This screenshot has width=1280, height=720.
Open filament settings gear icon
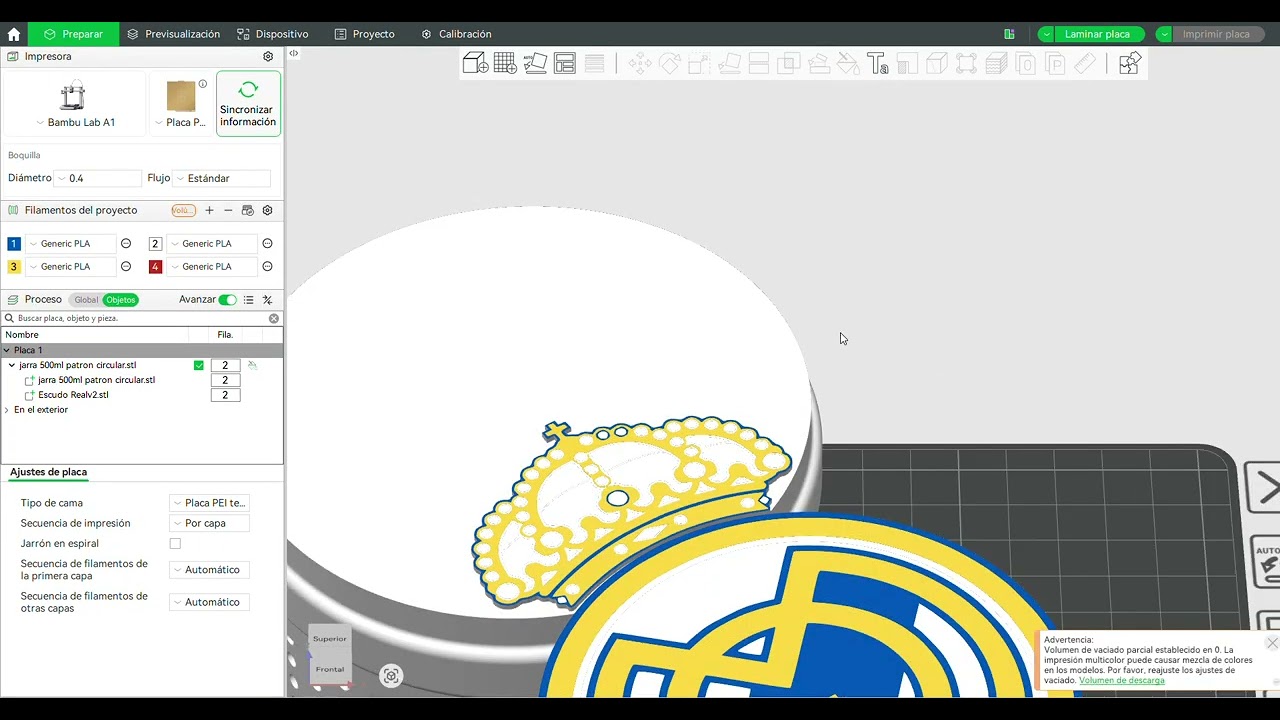[x=267, y=211]
